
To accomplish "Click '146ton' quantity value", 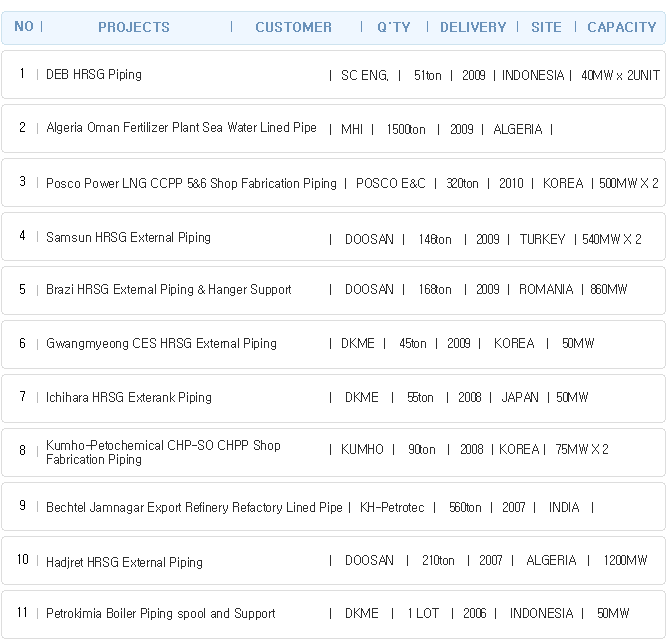I will point(435,239).
